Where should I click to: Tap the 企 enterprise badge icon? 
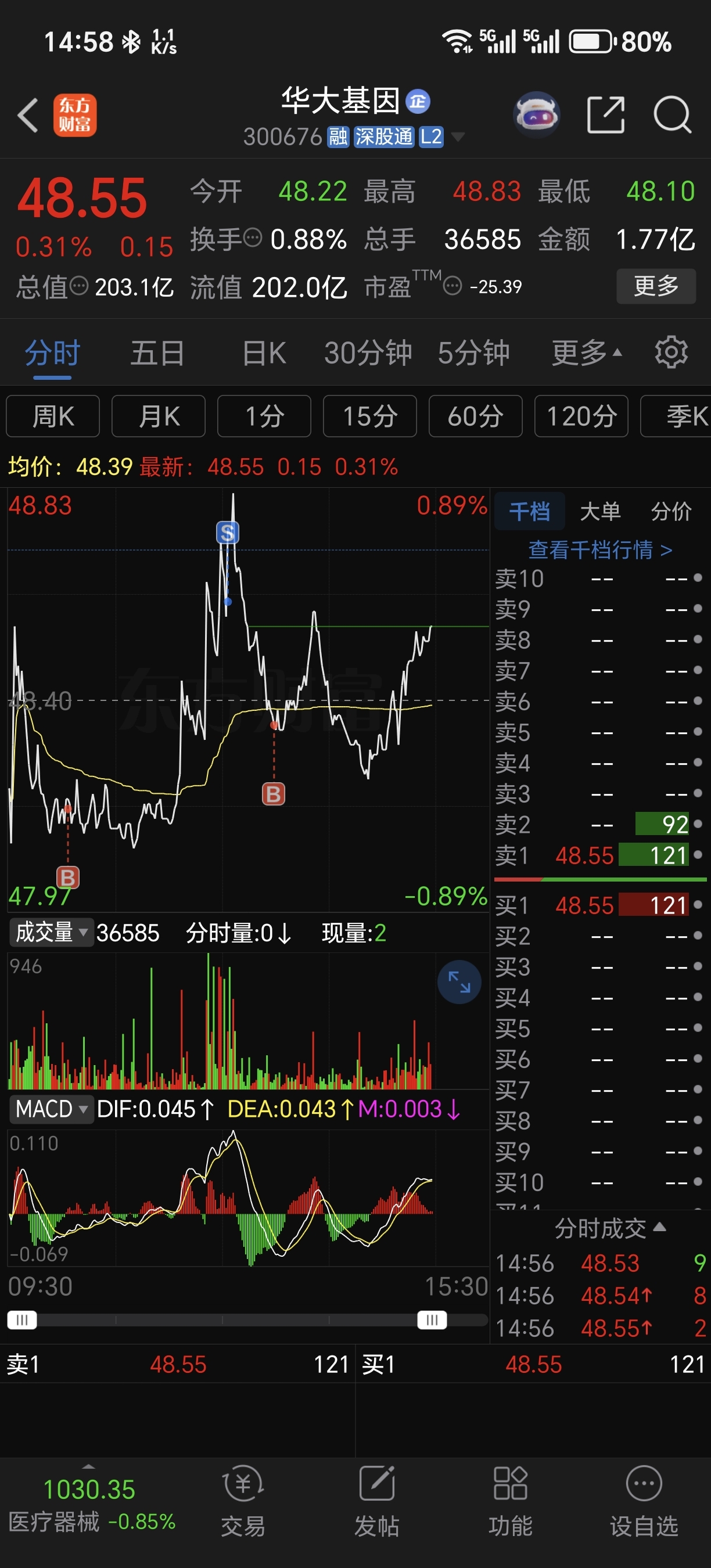click(x=418, y=101)
